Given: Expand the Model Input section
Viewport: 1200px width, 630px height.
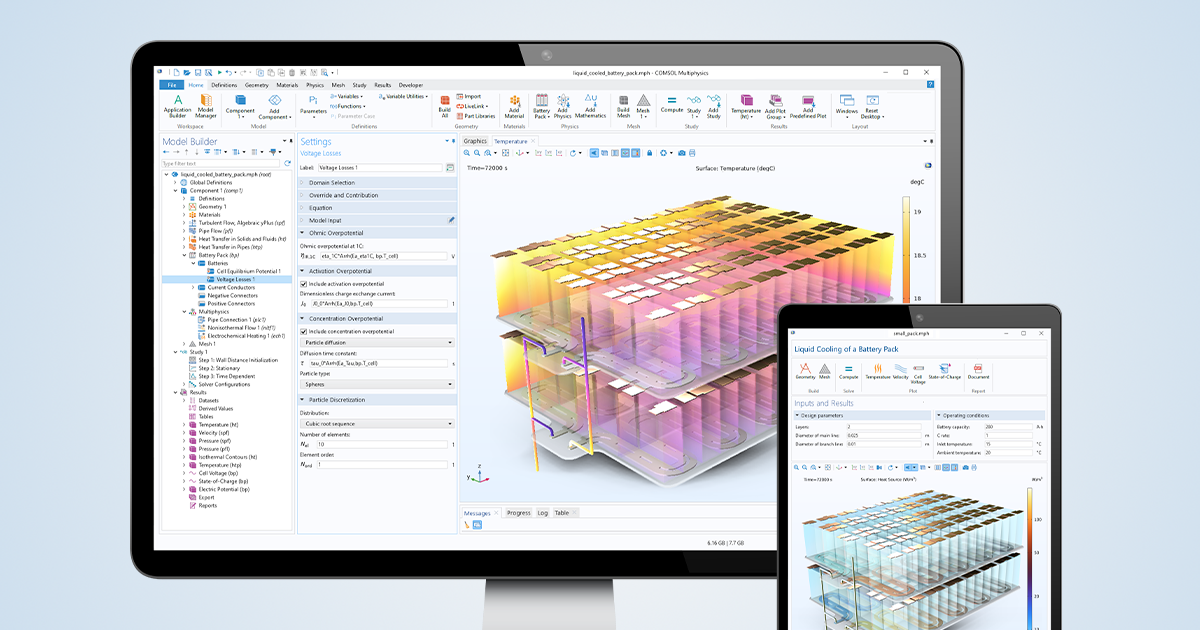Looking at the screenshot, I should click(x=377, y=220).
